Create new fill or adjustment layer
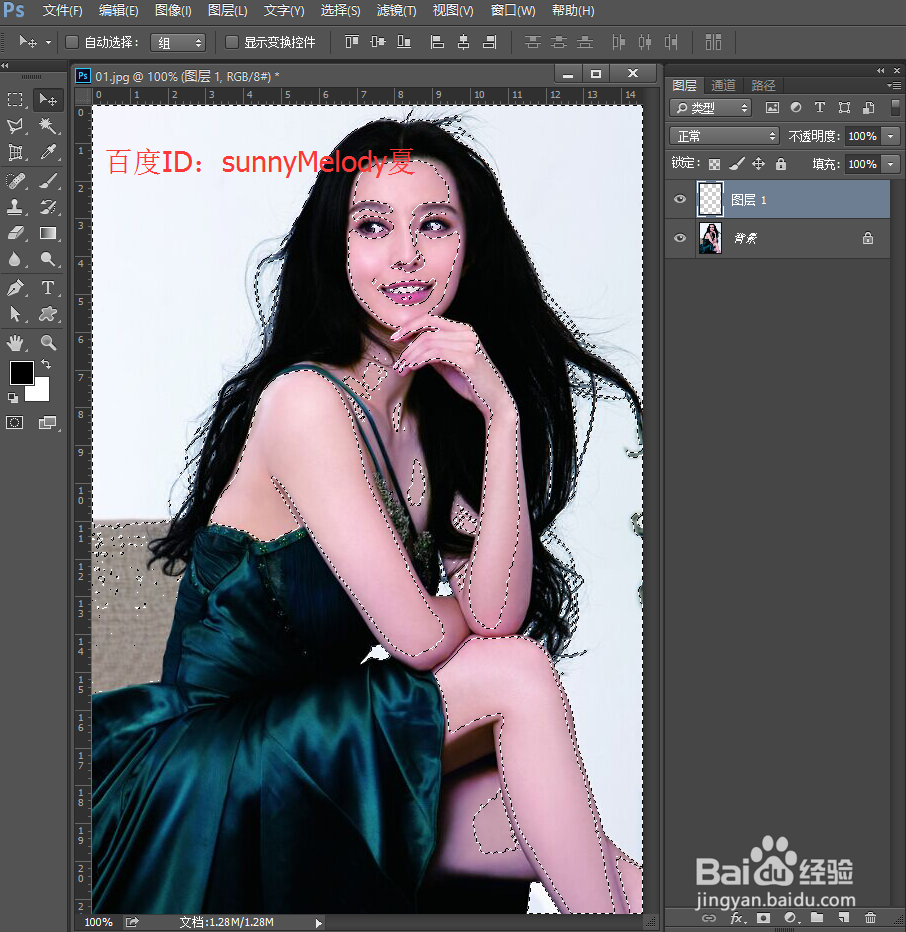Screen dimensions: 906x932 click(790, 918)
